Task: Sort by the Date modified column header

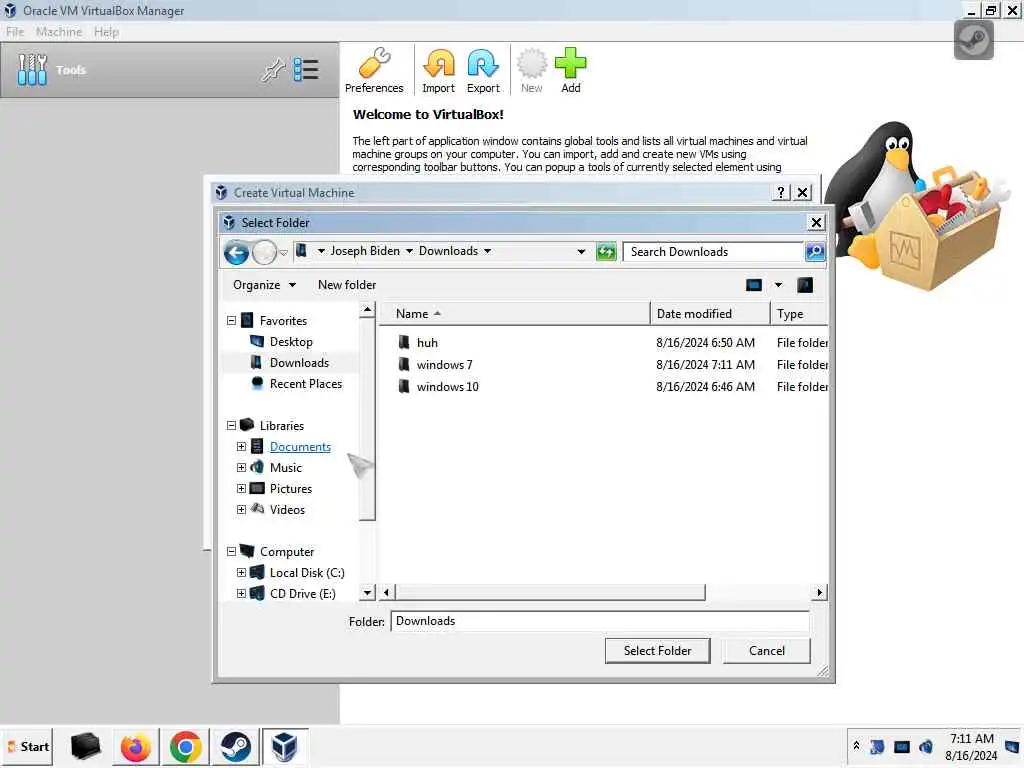Action: tap(710, 313)
